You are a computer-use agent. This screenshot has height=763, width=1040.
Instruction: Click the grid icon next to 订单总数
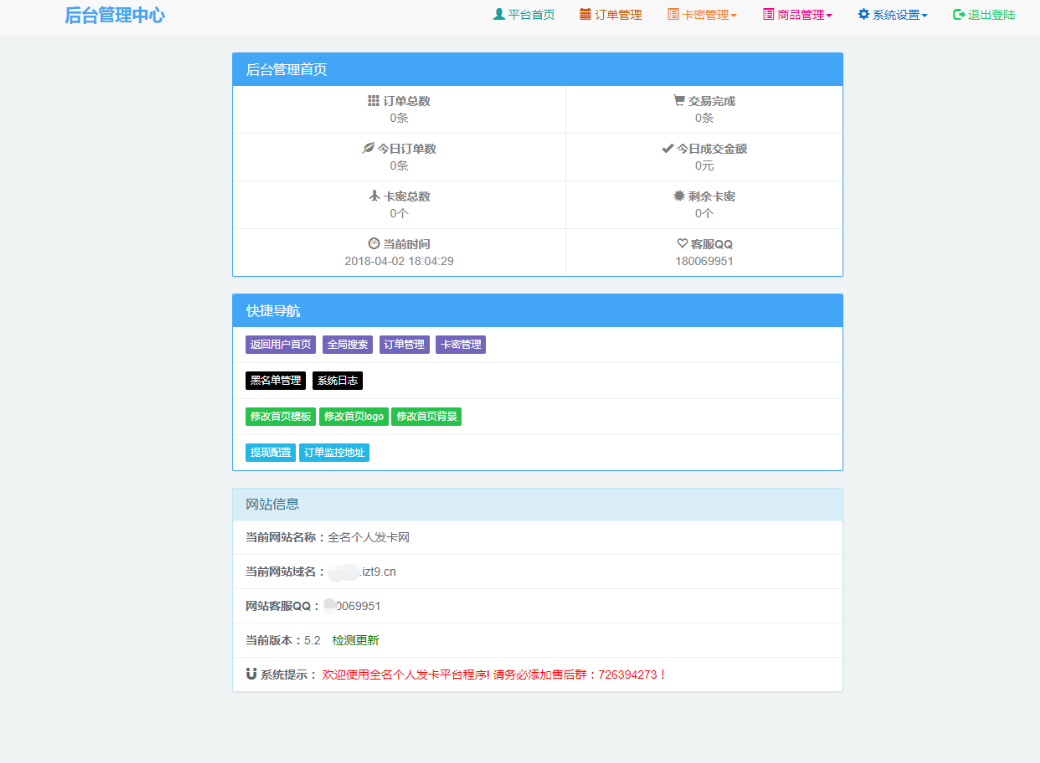tap(373, 100)
